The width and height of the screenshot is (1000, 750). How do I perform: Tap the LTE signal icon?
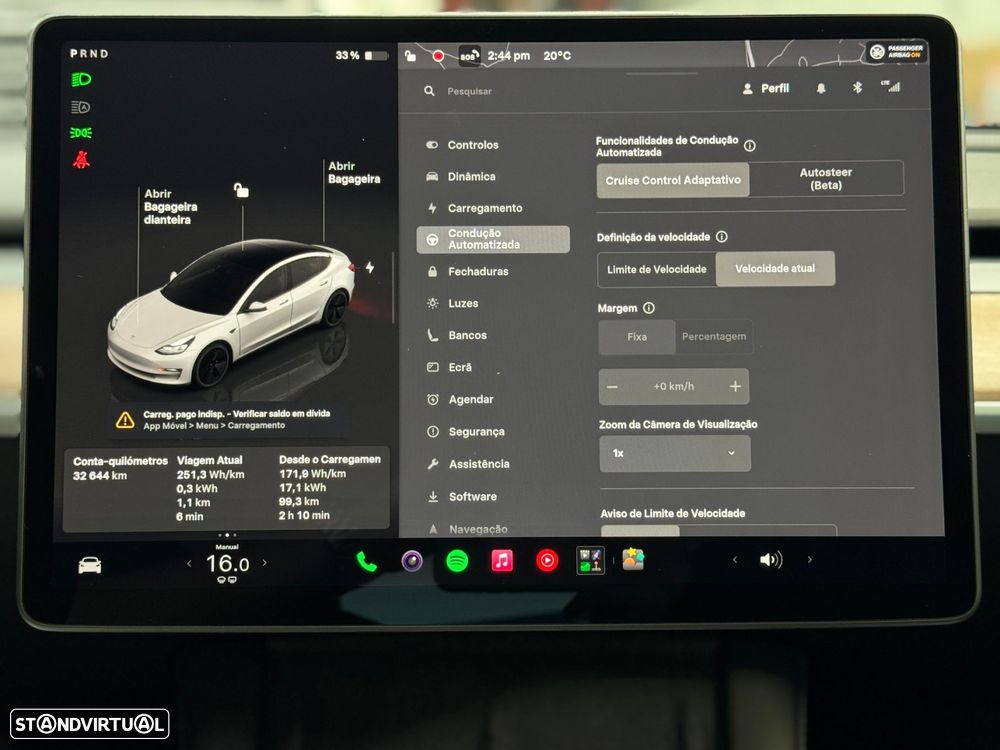point(891,87)
